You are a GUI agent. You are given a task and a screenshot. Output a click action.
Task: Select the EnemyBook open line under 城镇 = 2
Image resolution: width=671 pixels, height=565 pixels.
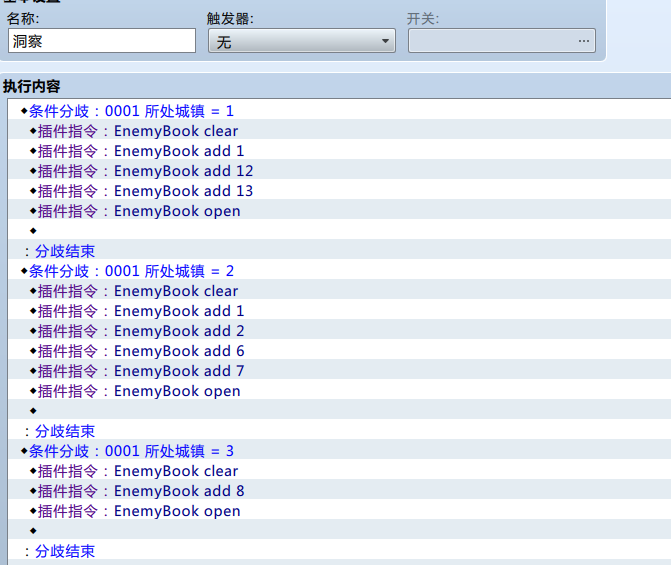click(x=340, y=391)
